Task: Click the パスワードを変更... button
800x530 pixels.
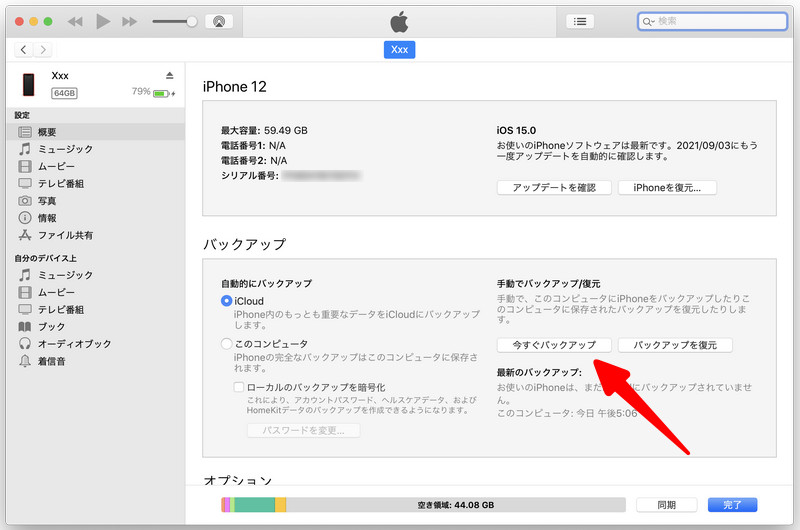Action: pos(304,431)
